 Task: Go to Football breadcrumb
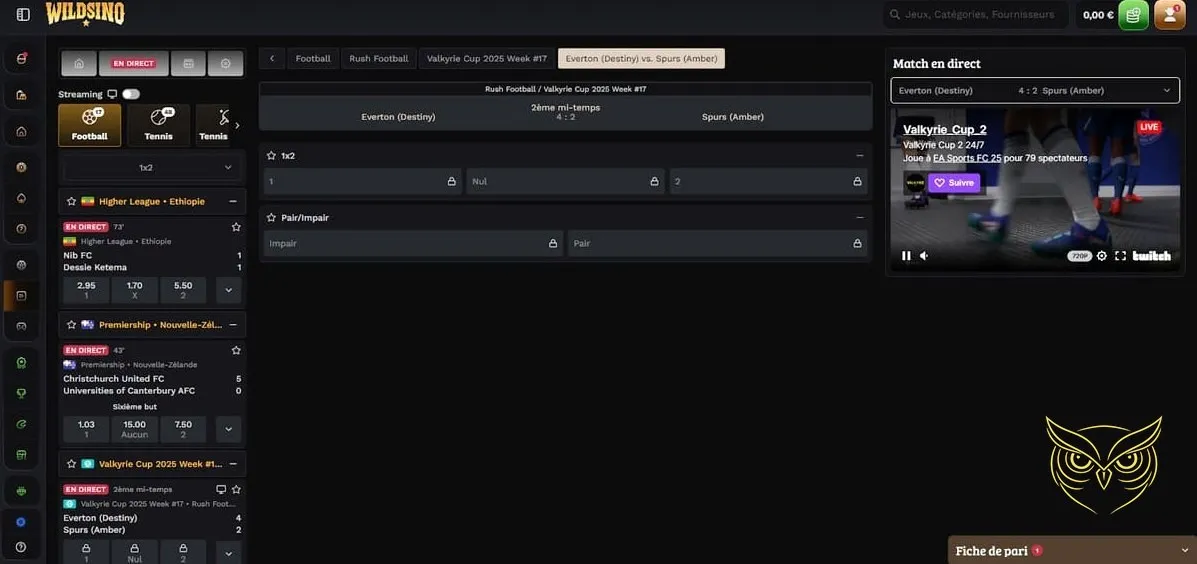[x=313, y=58]
